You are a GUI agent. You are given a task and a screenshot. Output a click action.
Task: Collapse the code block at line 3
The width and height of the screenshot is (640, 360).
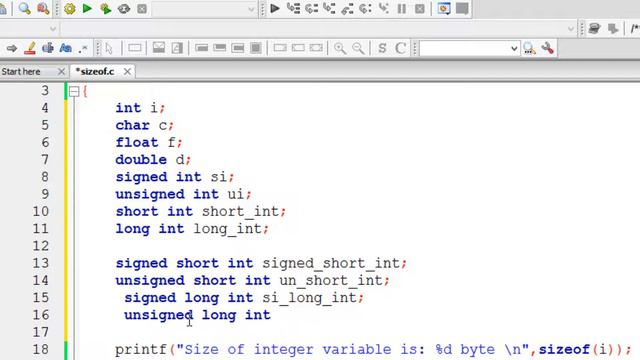tap(74, 91)
